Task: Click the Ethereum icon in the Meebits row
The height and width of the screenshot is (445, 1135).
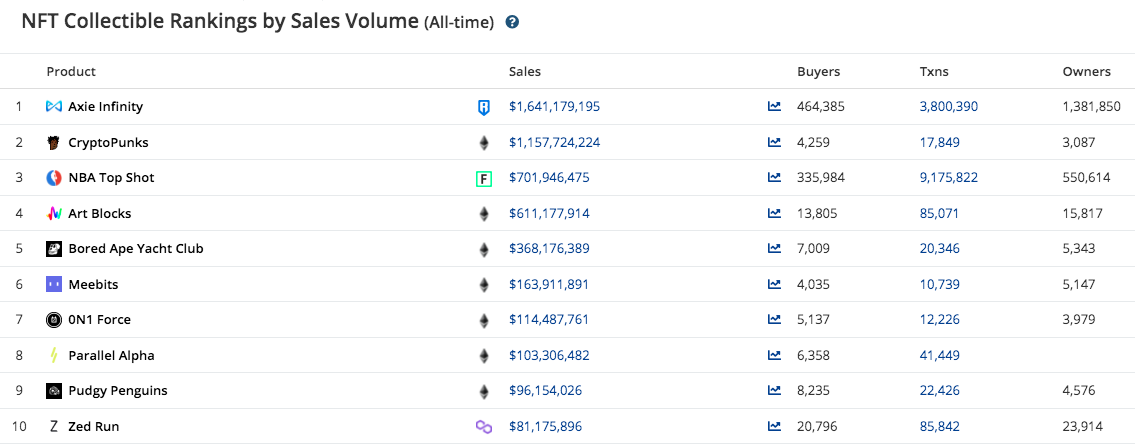Action: click(484, 285)
